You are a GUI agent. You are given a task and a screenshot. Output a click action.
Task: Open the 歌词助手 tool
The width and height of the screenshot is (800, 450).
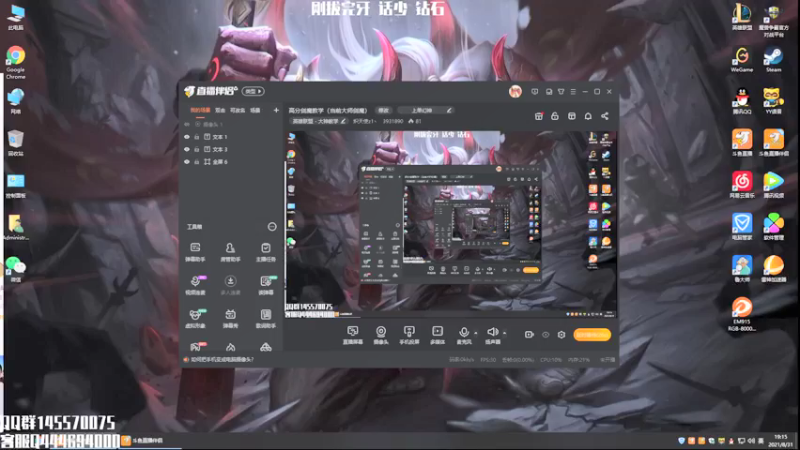tap(265, 318)
